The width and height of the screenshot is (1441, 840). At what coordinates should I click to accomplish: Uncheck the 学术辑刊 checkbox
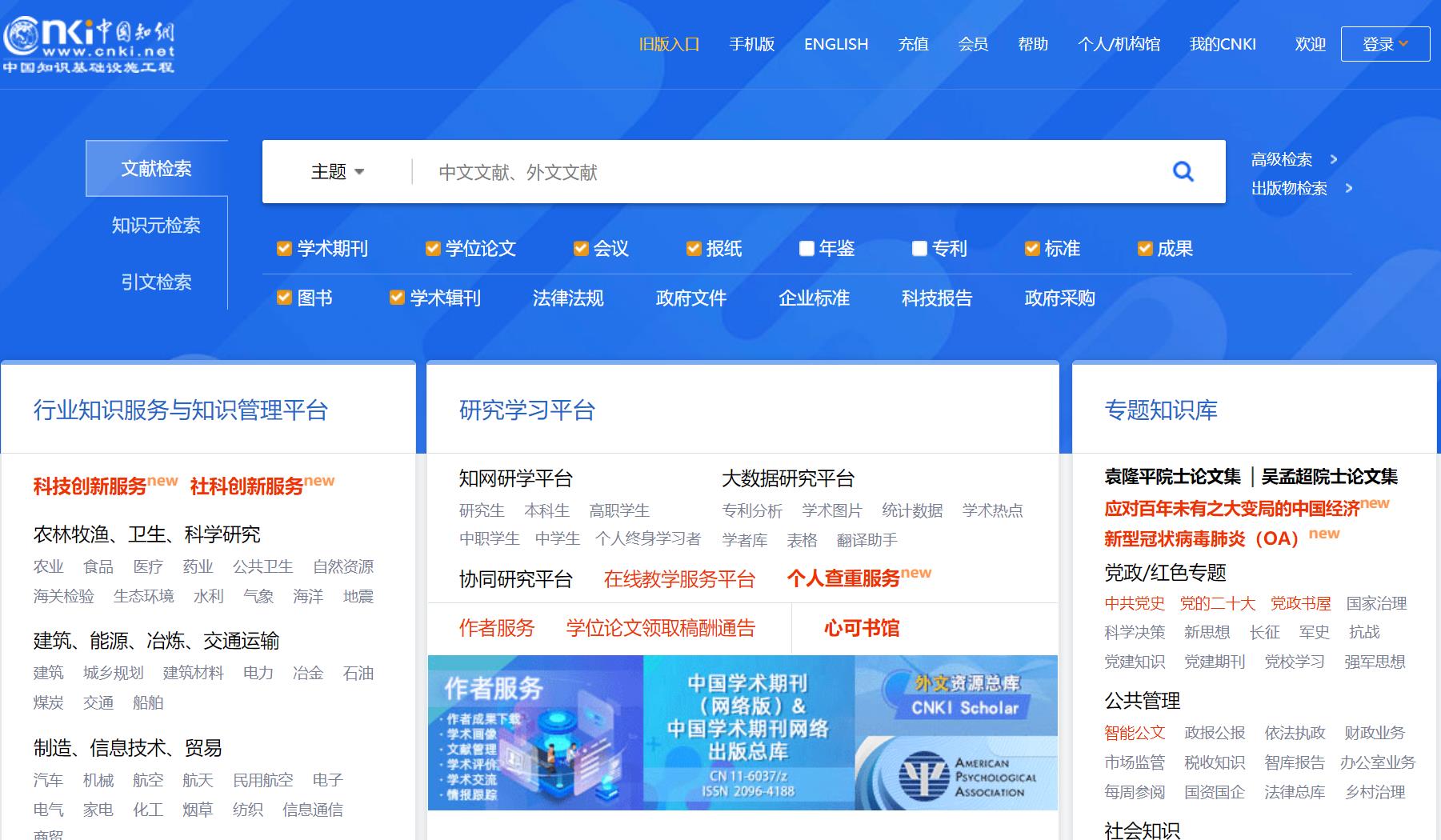point(397,298)
